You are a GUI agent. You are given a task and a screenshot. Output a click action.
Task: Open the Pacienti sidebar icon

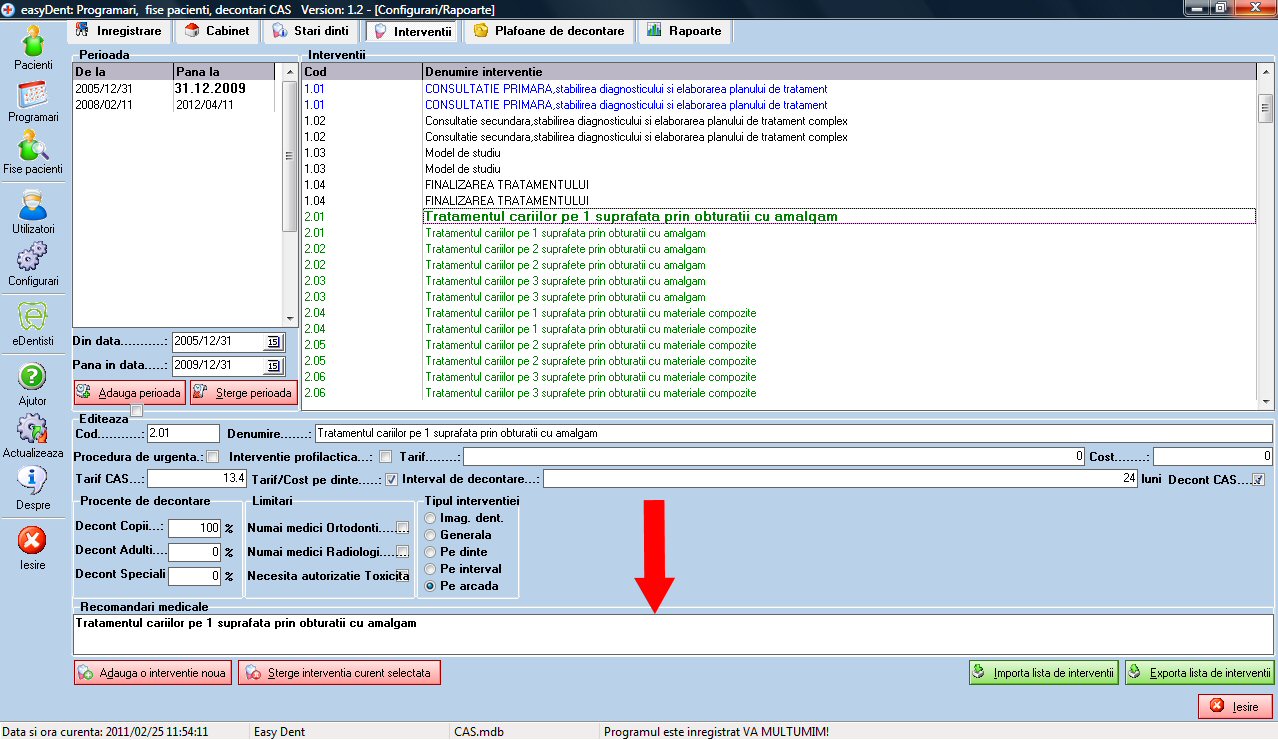pos(33,43)
